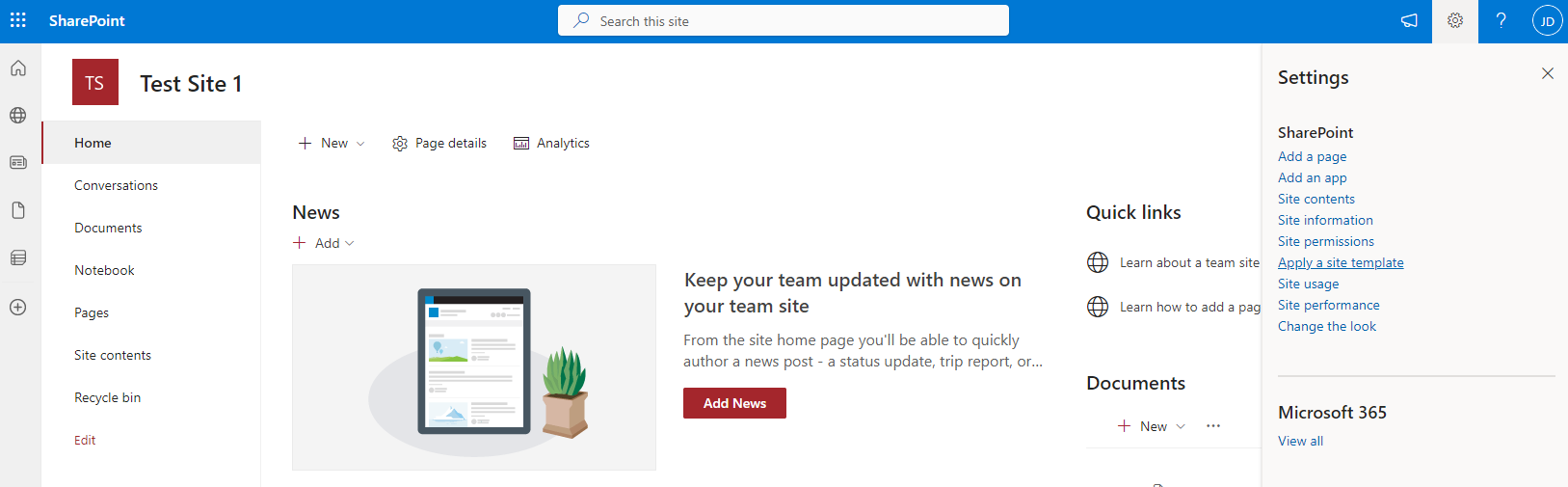Viewport: 1568px width, 487px height.
Task: Click the news illustration thumbnail
Action: pos(474,367)
